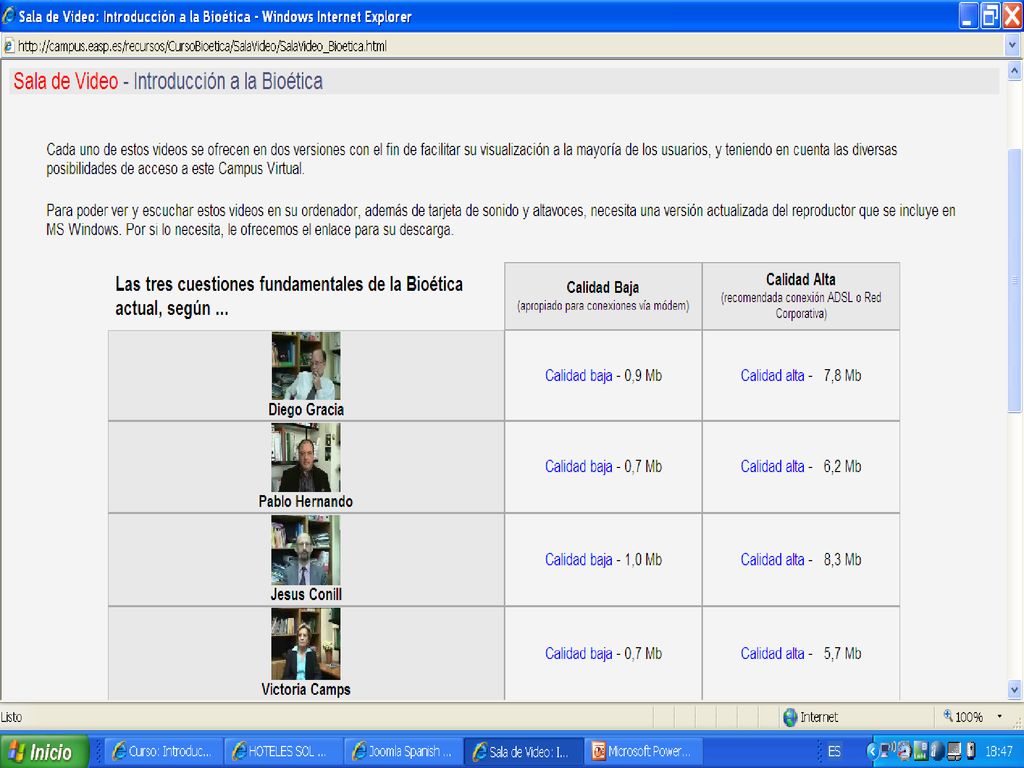Open the address bar dropdown arrow
The image size is (1024, 768).
point(1012,46)
